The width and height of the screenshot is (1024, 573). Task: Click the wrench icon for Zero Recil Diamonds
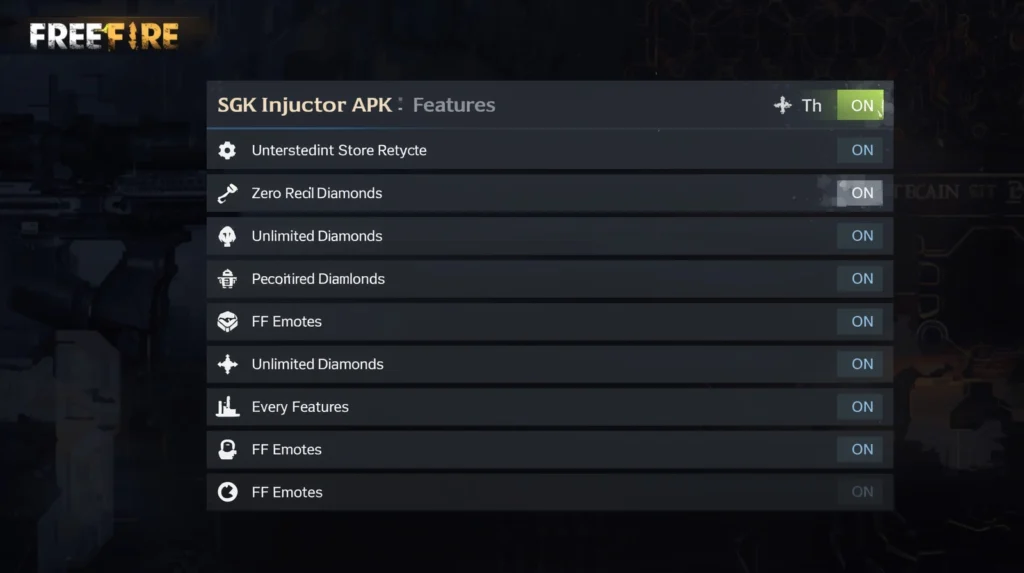227,193
